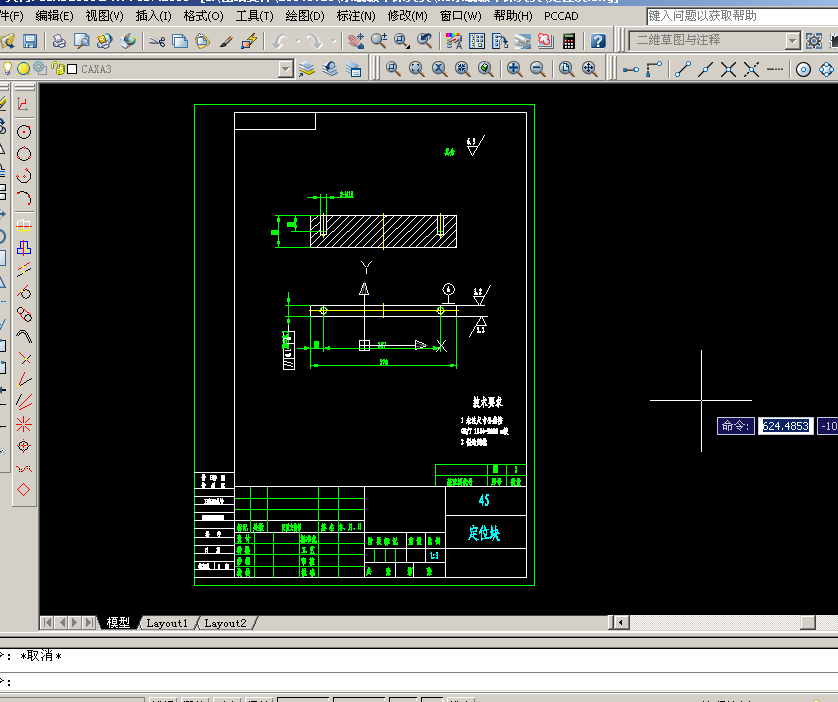Open the 修改(M) menu
The height and width of the screenshot is (702, 838).
(x=407, y=16)
